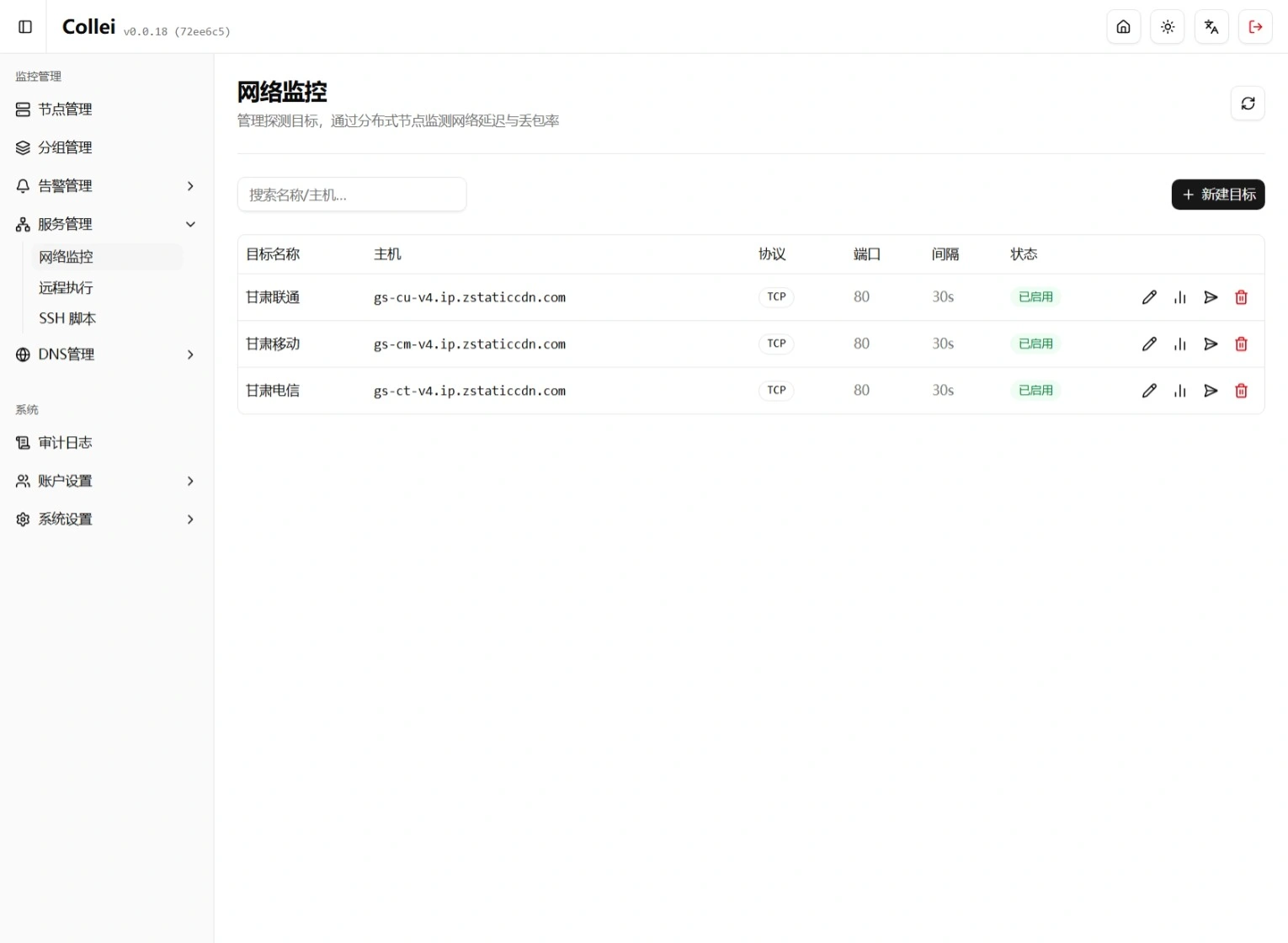The image size is (1288, 943).
Task: Delete the 甘肃联通 target
Action: click(x=1241, y=297)
